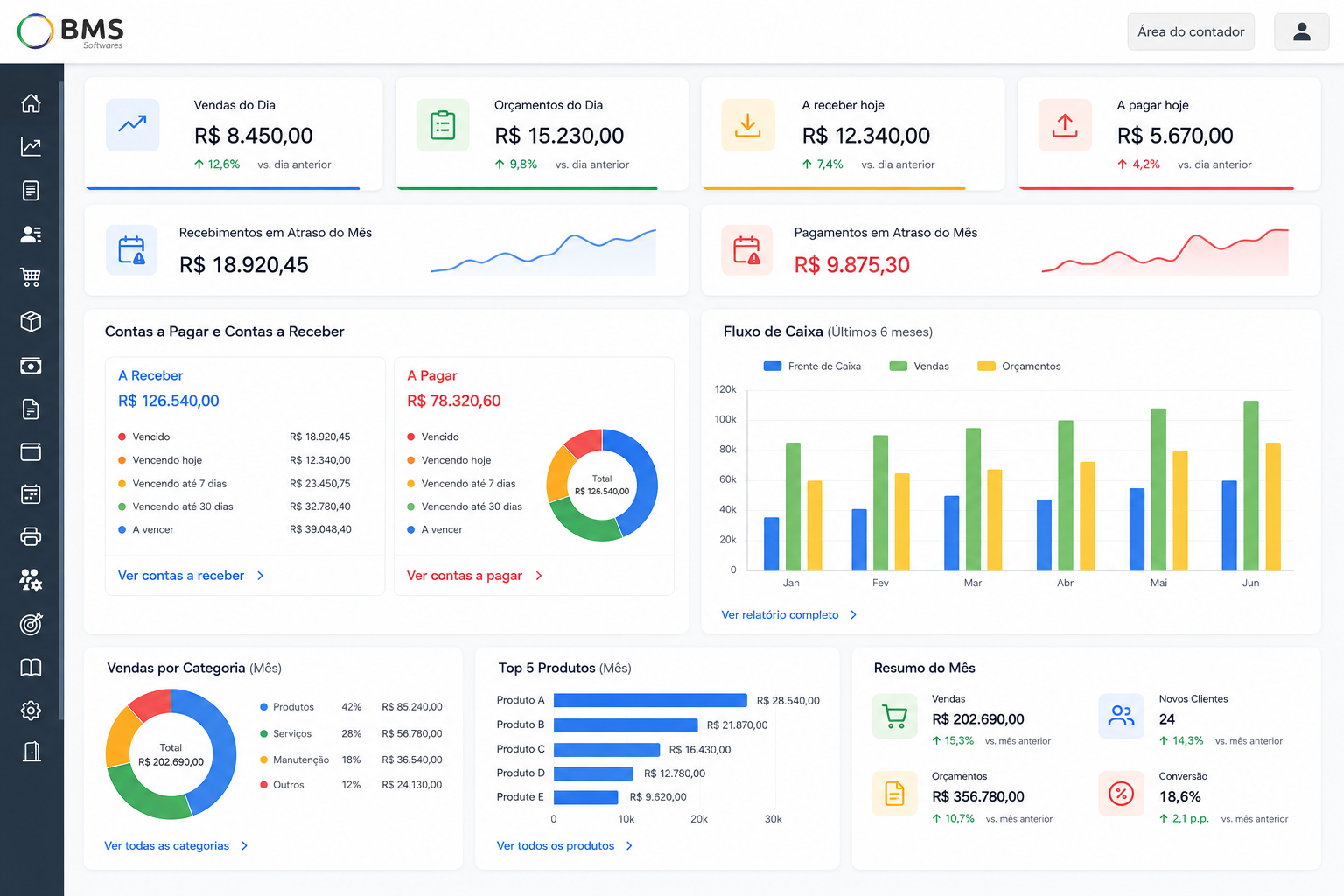
Task: Click the overdue receivables amount R$ 18.920,45
Action: pyautogui.click(x=244, y=265)
